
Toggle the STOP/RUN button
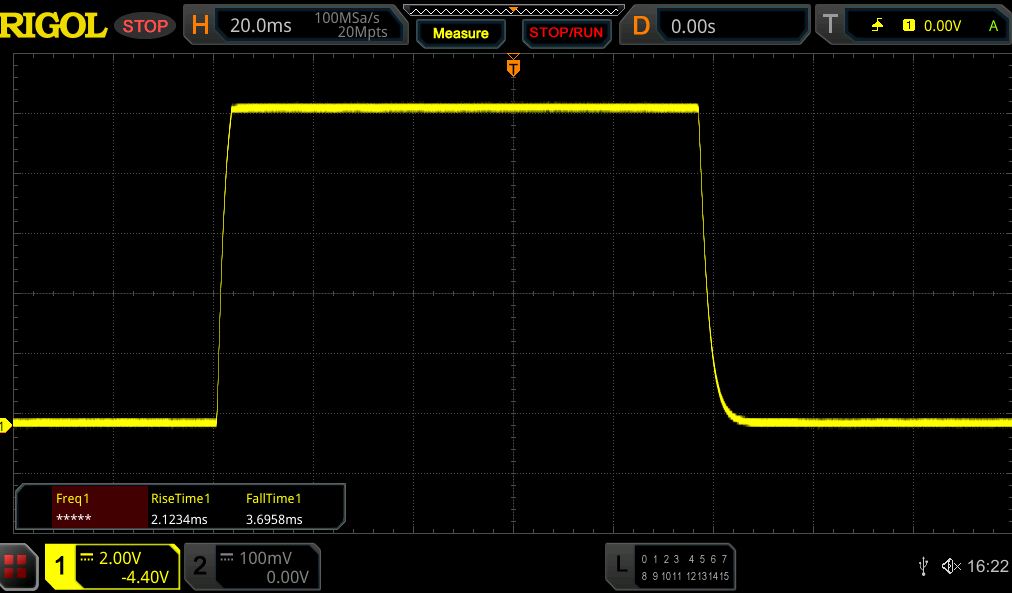[x=566, y=33]
